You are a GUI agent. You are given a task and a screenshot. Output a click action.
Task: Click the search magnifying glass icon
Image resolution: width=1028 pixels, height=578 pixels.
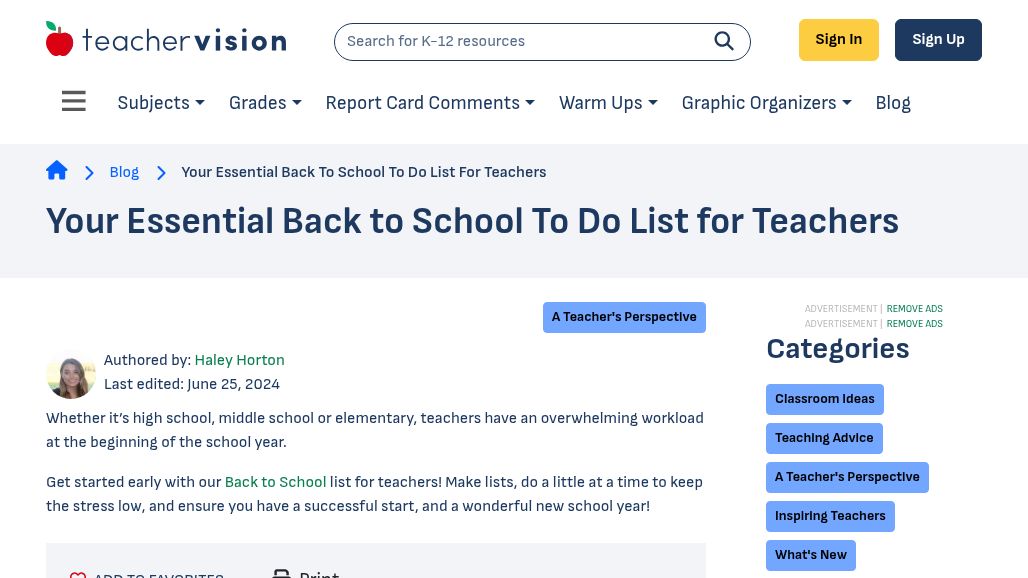point(724,41)
